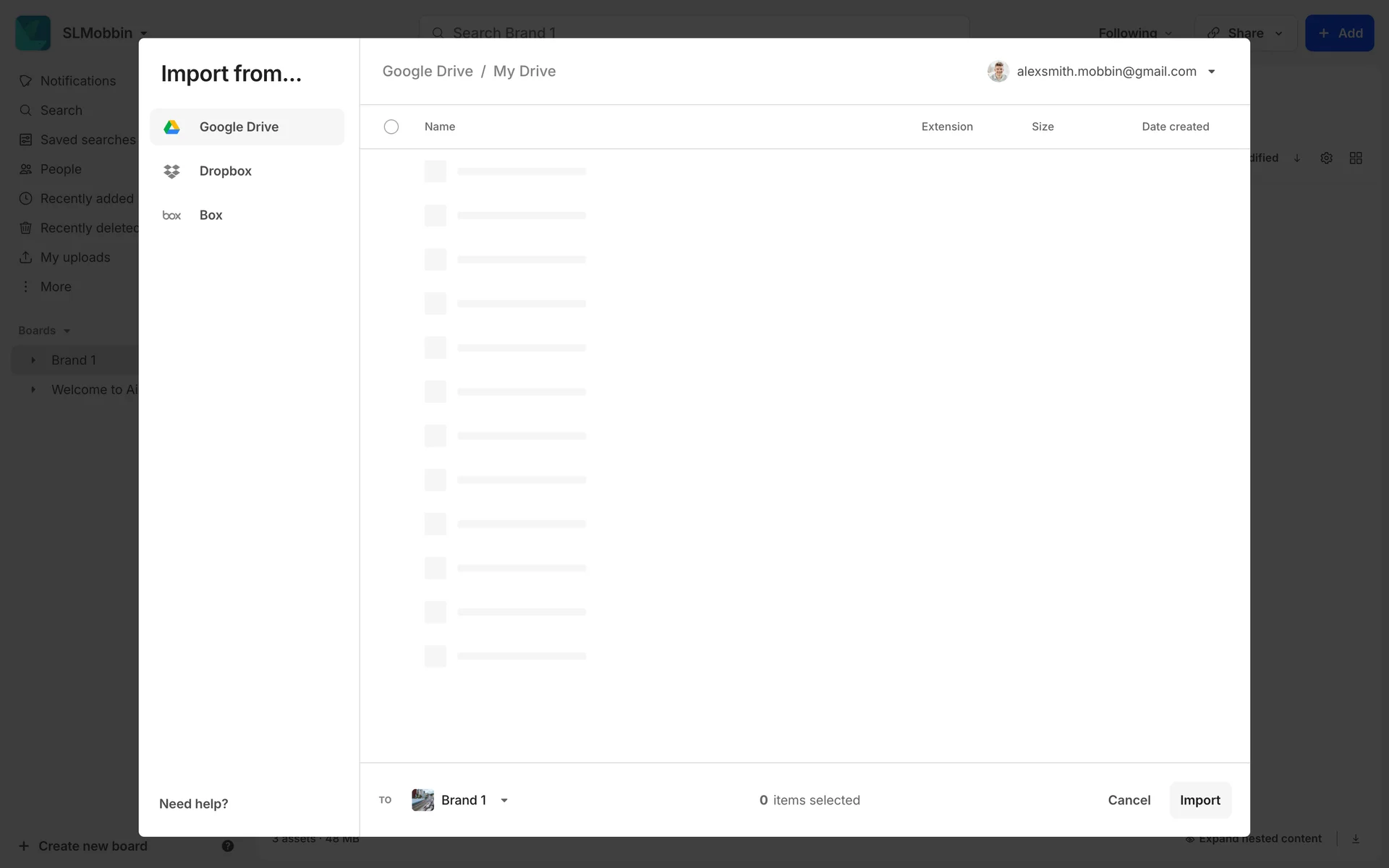1389x868 pixels.
Task: Click the Brand 1 board thumbnail
Action: click(422, 800)
